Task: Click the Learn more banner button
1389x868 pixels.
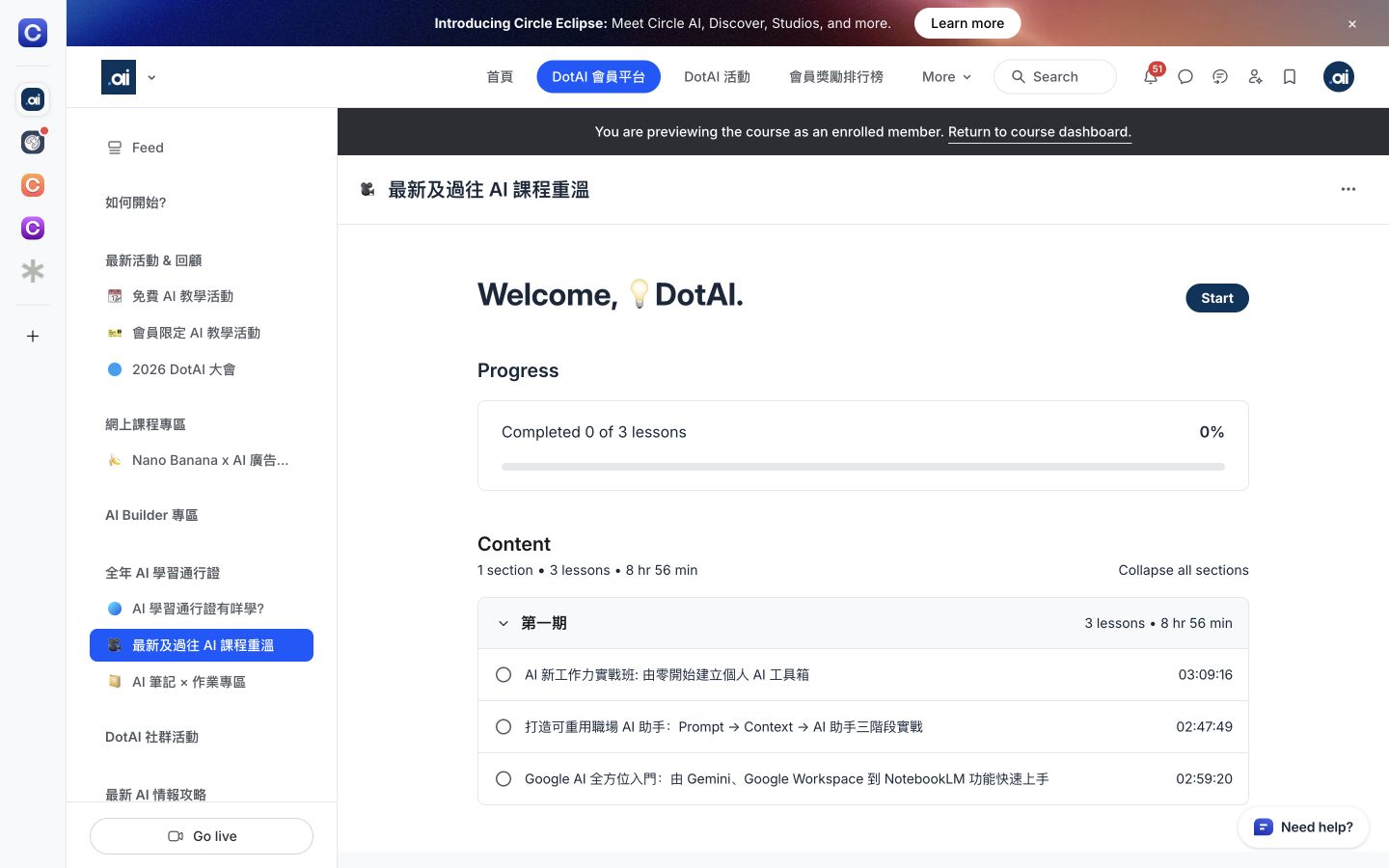Action: coord(967,23)
